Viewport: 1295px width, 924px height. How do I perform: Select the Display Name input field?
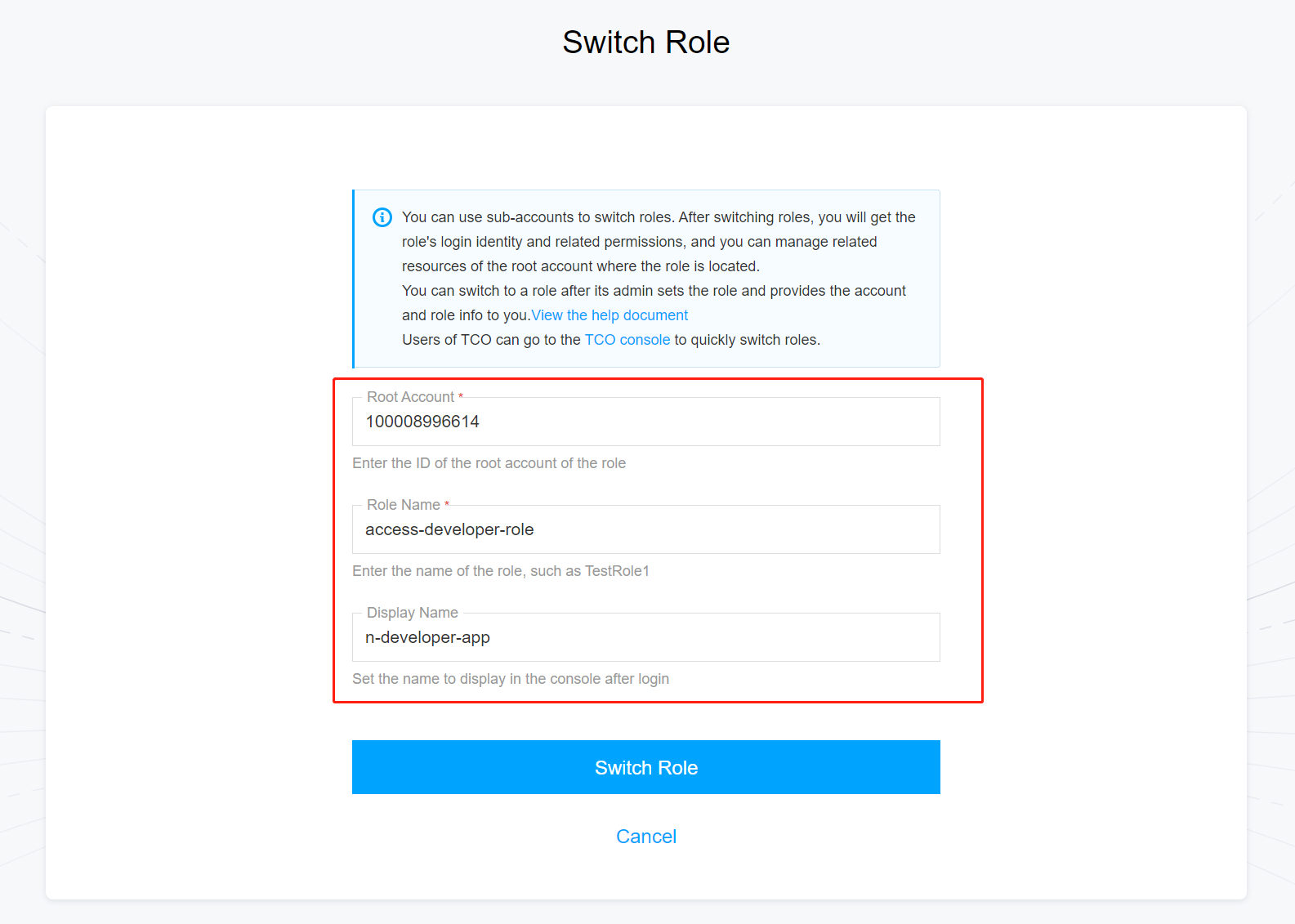pyautogui.click(x=645, y=638)
